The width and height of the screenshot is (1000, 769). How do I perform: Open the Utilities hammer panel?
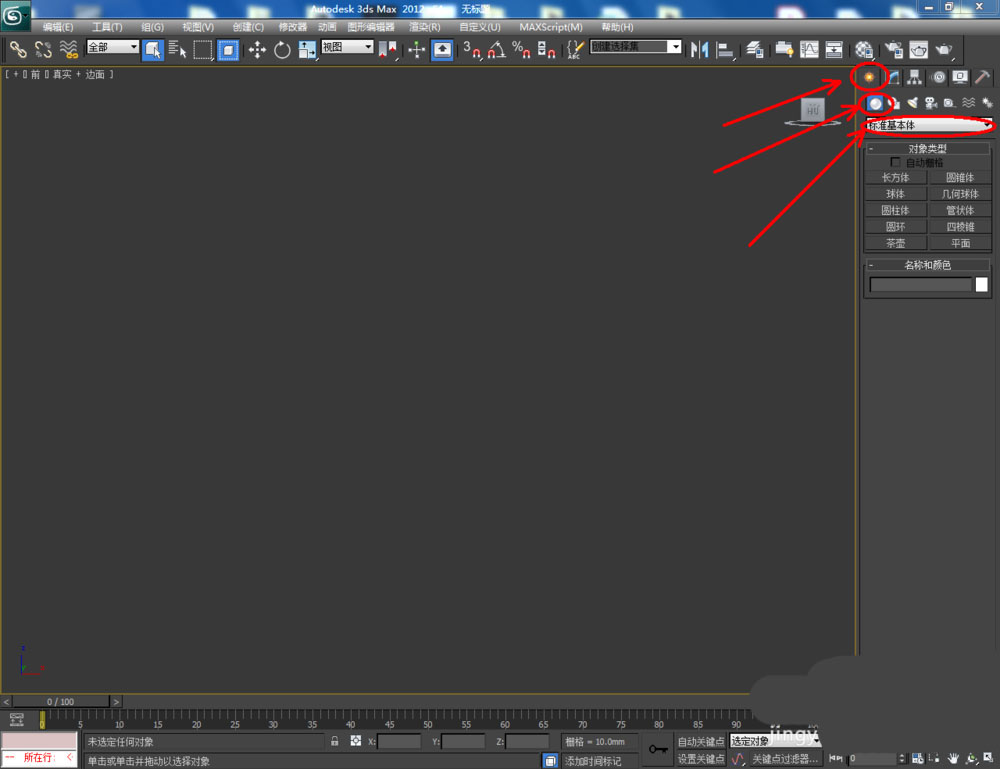pos(983,77)
